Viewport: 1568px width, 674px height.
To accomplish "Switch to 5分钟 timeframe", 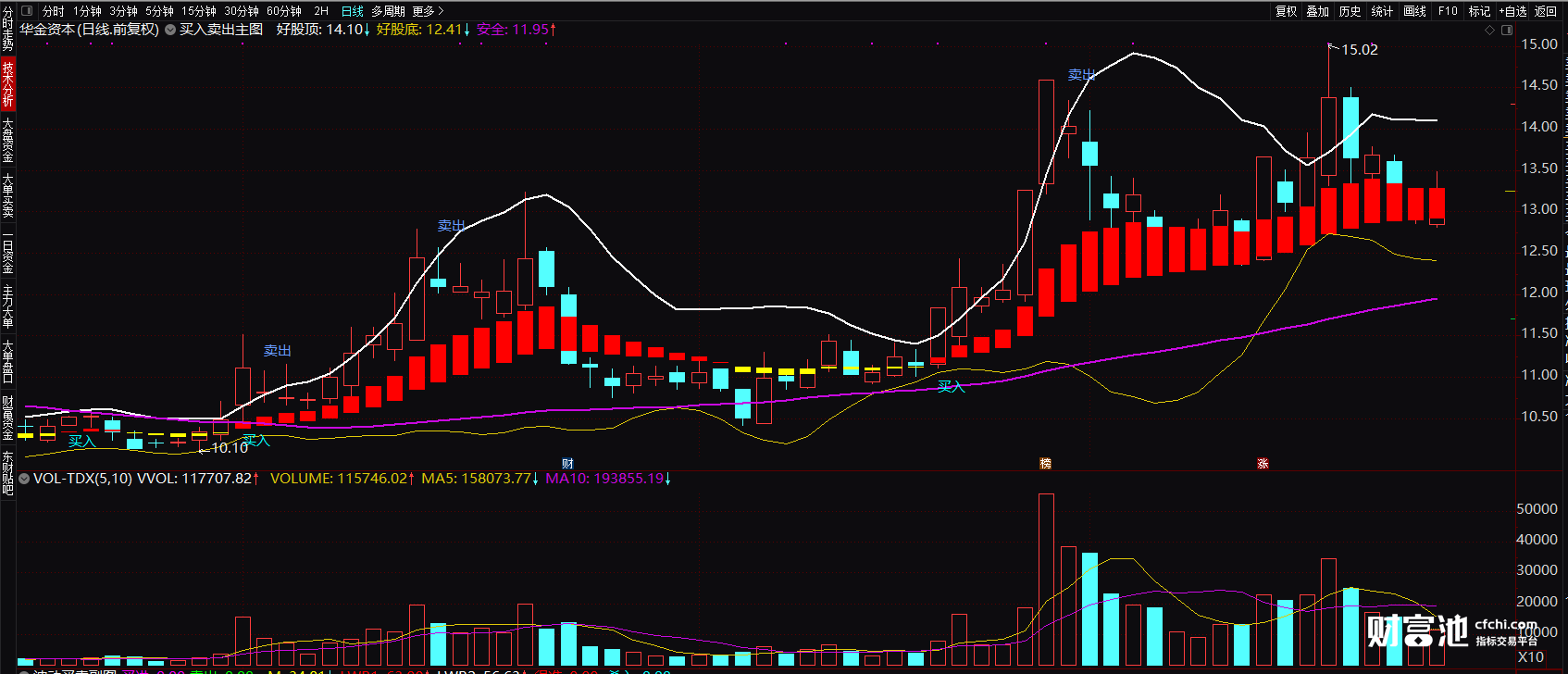I will point(159,11).
